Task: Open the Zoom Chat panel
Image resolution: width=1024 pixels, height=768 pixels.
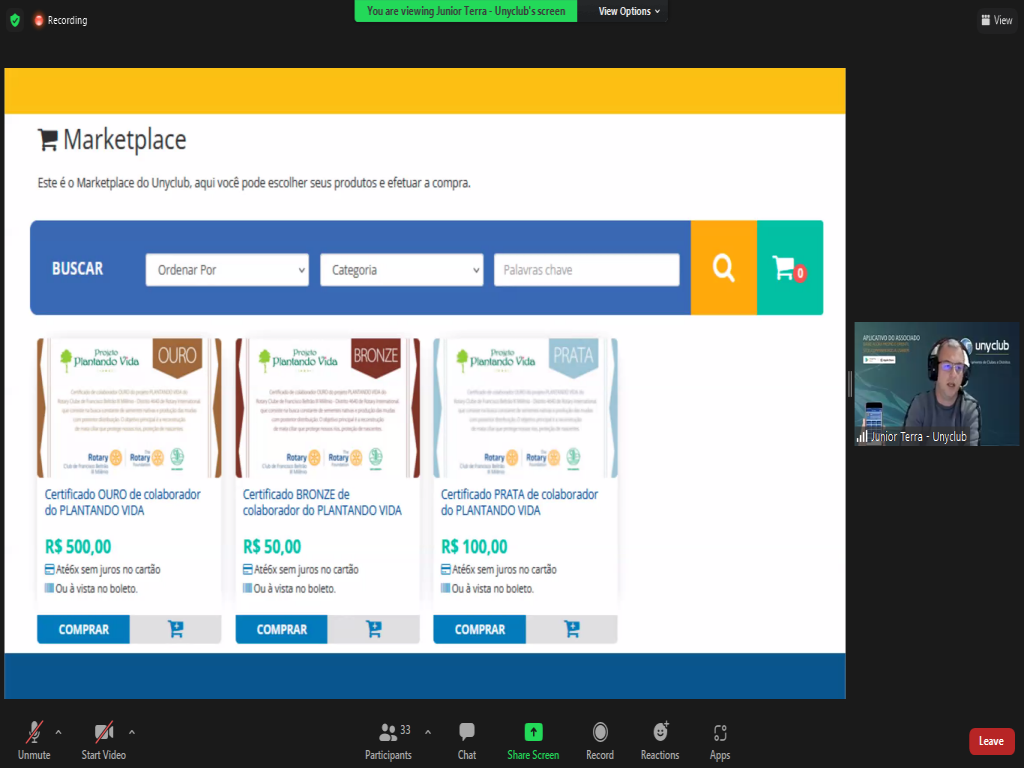Action: tap(467, 741)
